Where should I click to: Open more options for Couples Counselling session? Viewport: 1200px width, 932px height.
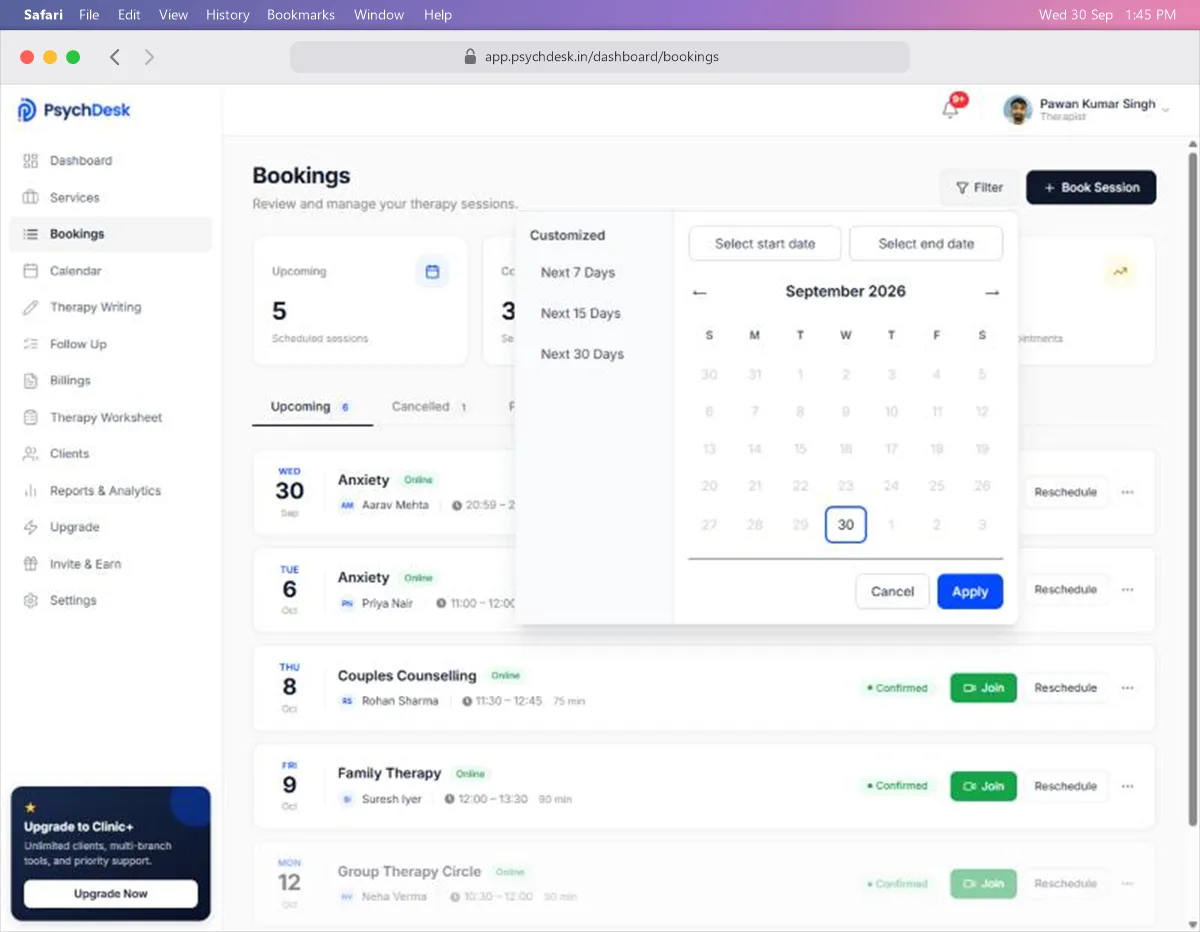(1128, 688)
